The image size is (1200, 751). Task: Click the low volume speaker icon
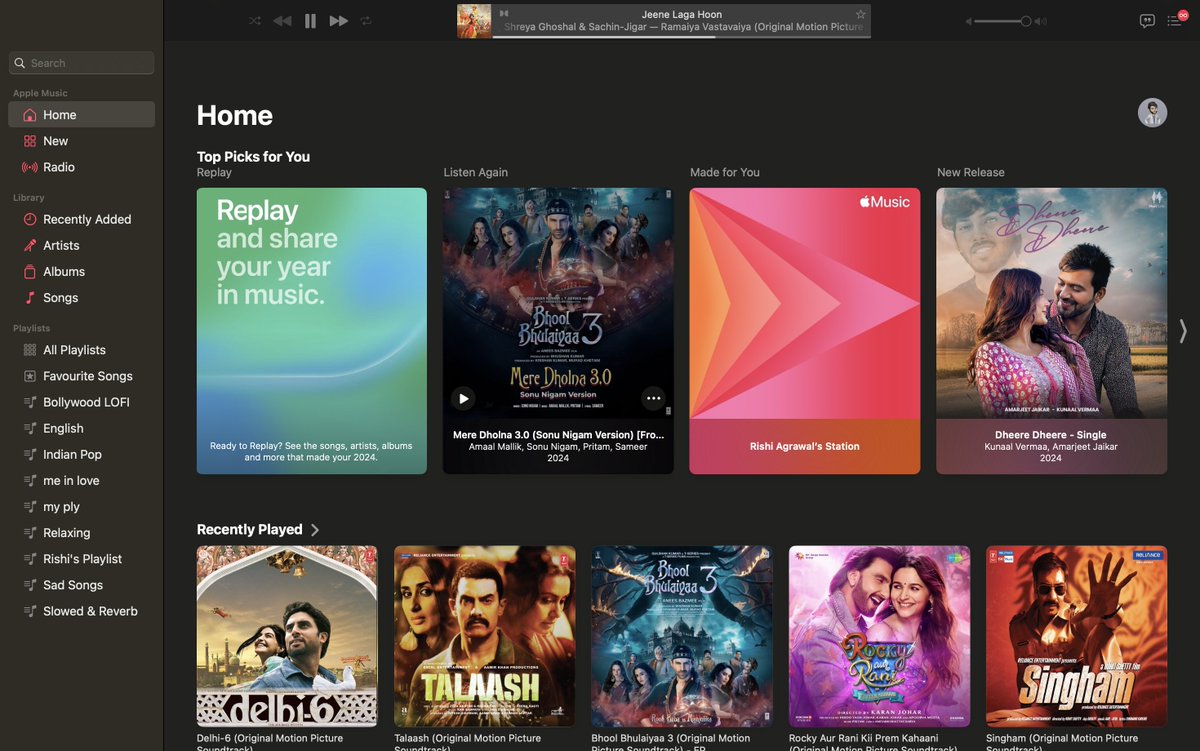968,21
